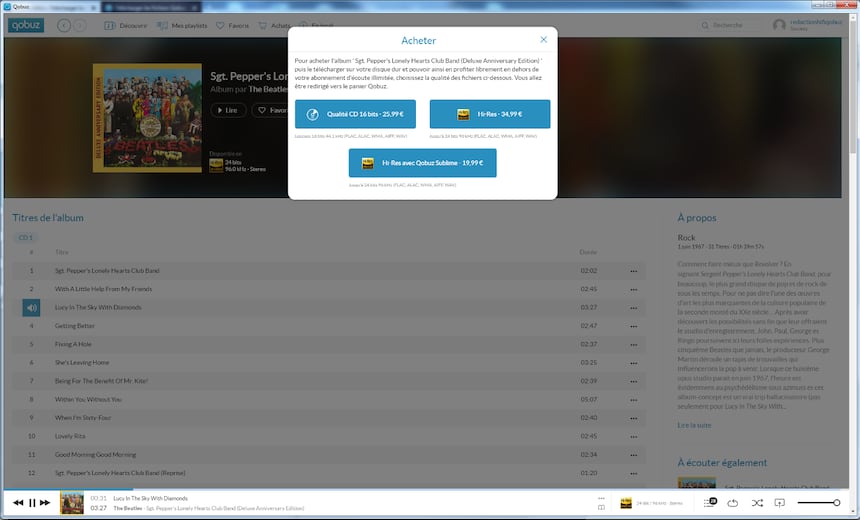The width and height of the screenshot is (860, 520).
Task: Open more options for Fixing A Hole
Action: point(633,344)
